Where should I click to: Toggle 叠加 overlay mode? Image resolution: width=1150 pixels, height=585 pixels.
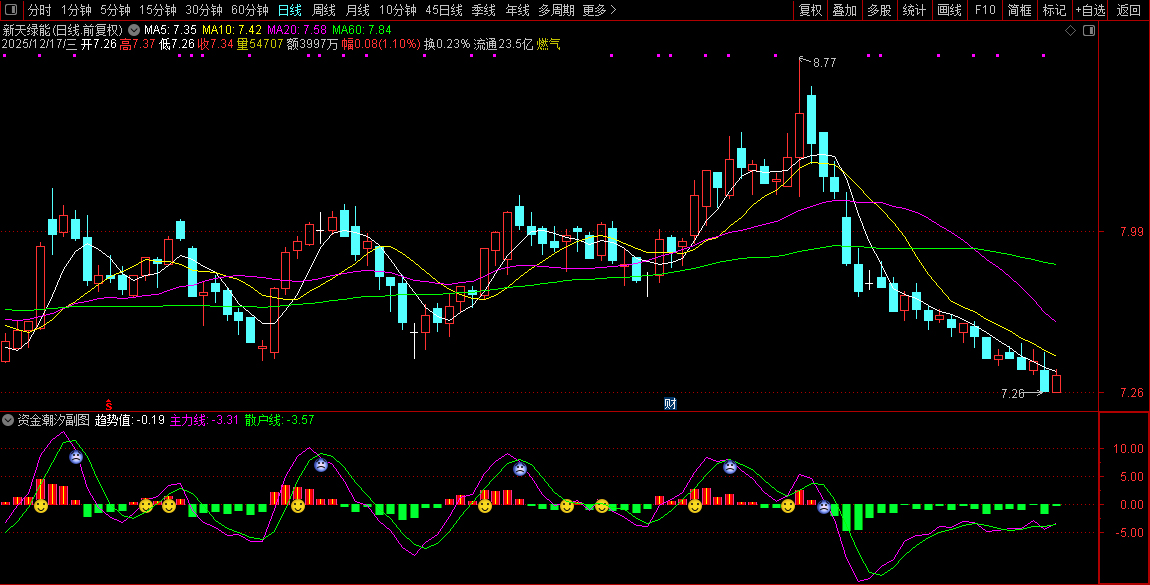844,11
